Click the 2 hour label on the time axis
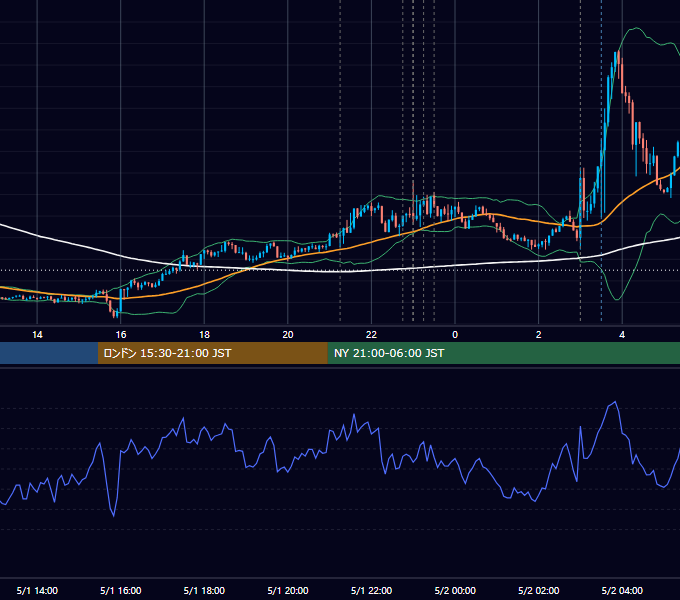This screenshot has height=600, width=680. [538, 335]
